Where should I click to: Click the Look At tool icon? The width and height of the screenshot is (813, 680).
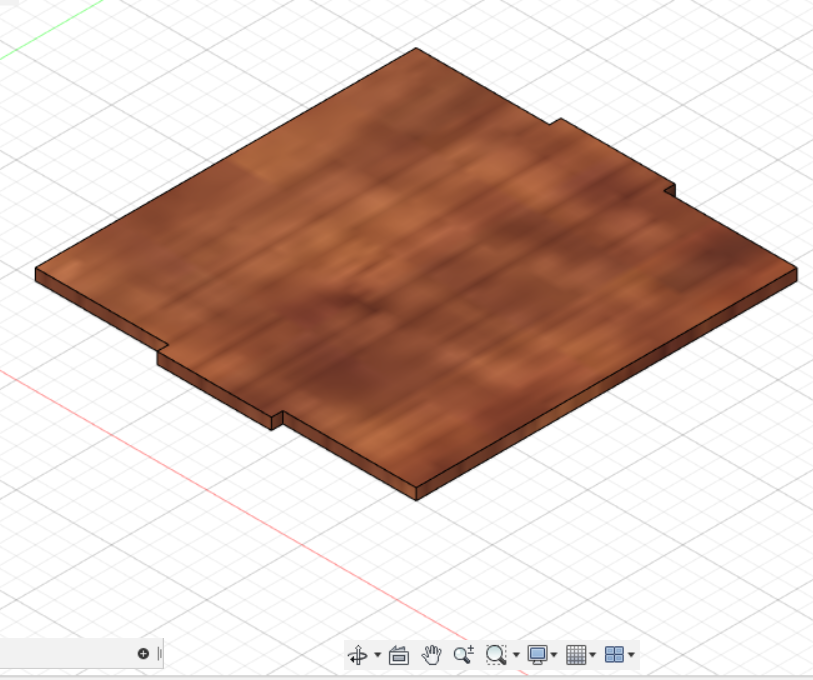(x=398, y=655)
